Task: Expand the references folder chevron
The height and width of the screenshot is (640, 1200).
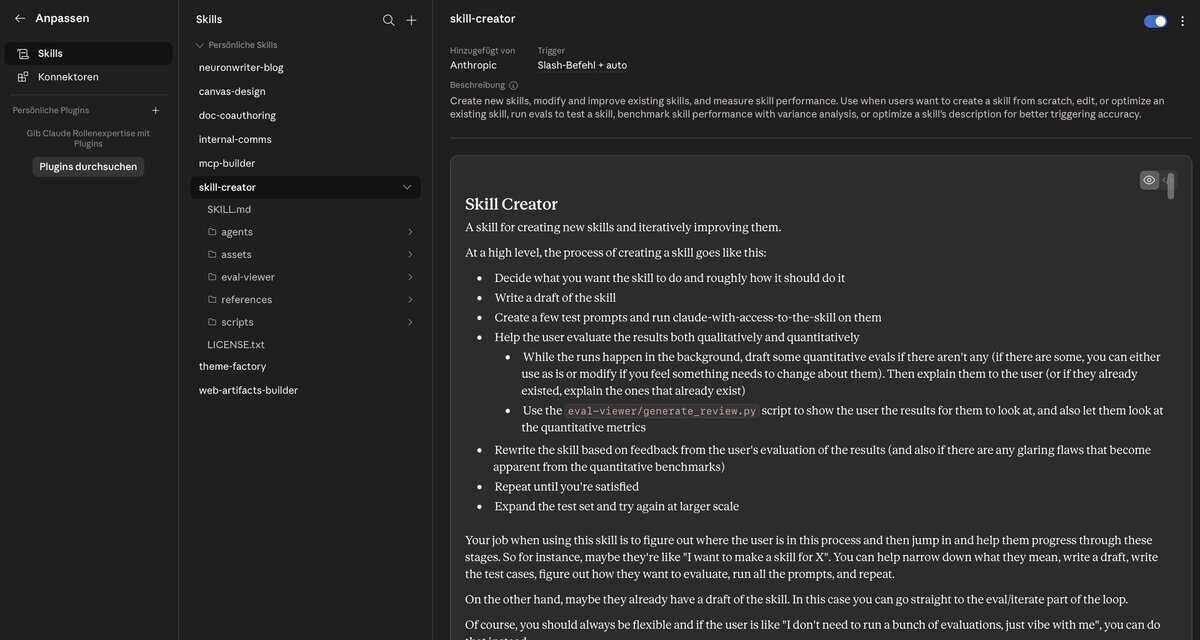Action: [410, 300]
